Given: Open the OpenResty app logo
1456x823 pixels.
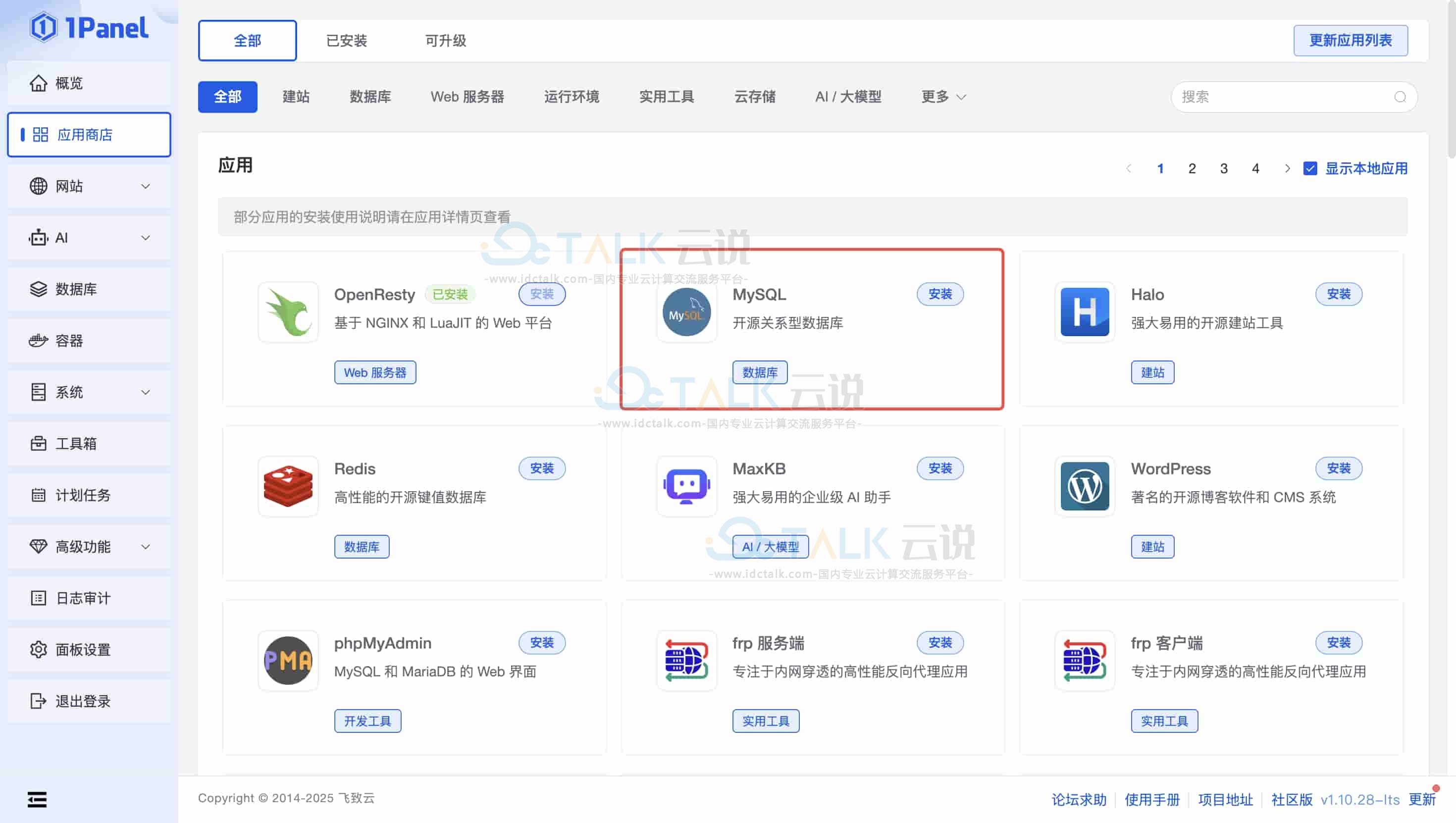Looking at the screenshot, I should [288, 312].
